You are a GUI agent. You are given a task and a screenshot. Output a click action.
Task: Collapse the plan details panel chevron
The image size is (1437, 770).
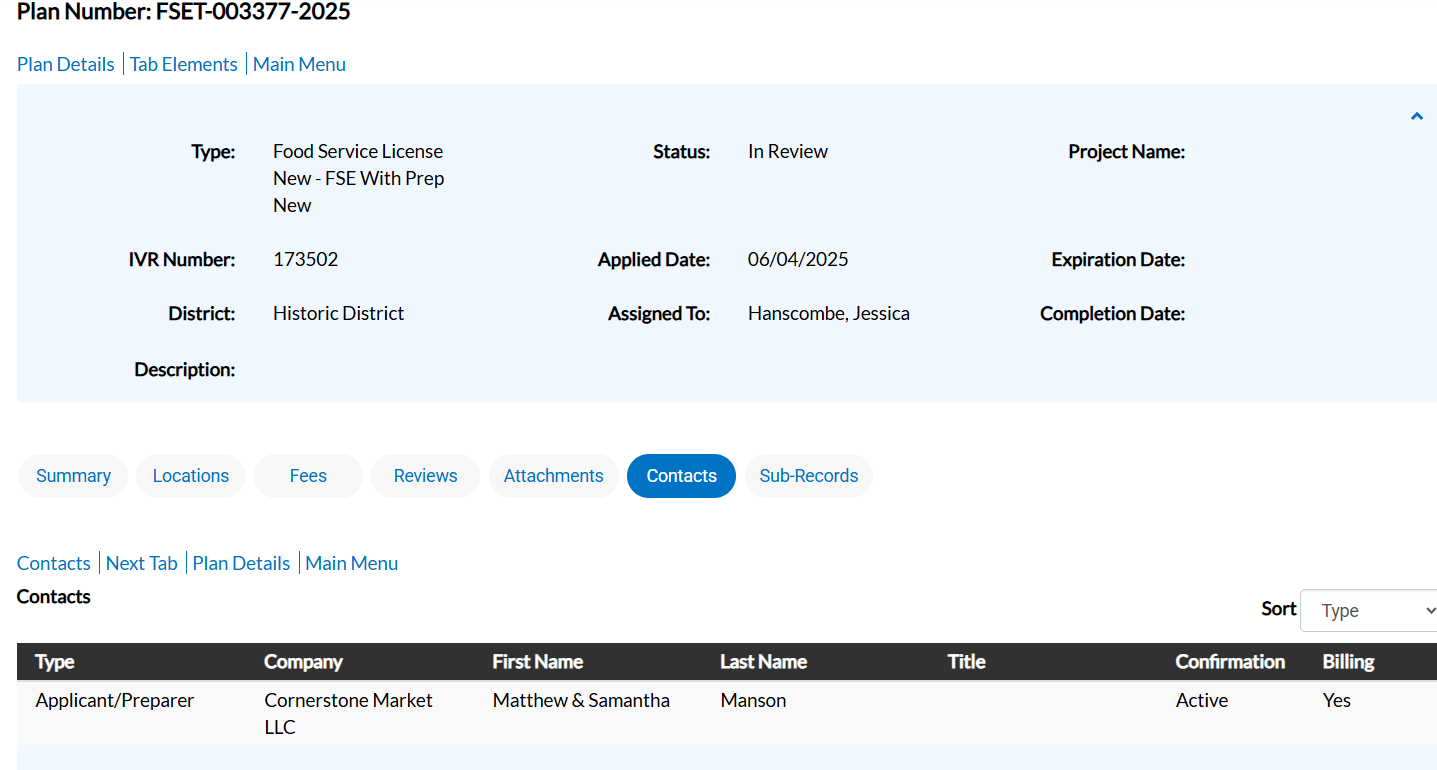(1416, 116)
